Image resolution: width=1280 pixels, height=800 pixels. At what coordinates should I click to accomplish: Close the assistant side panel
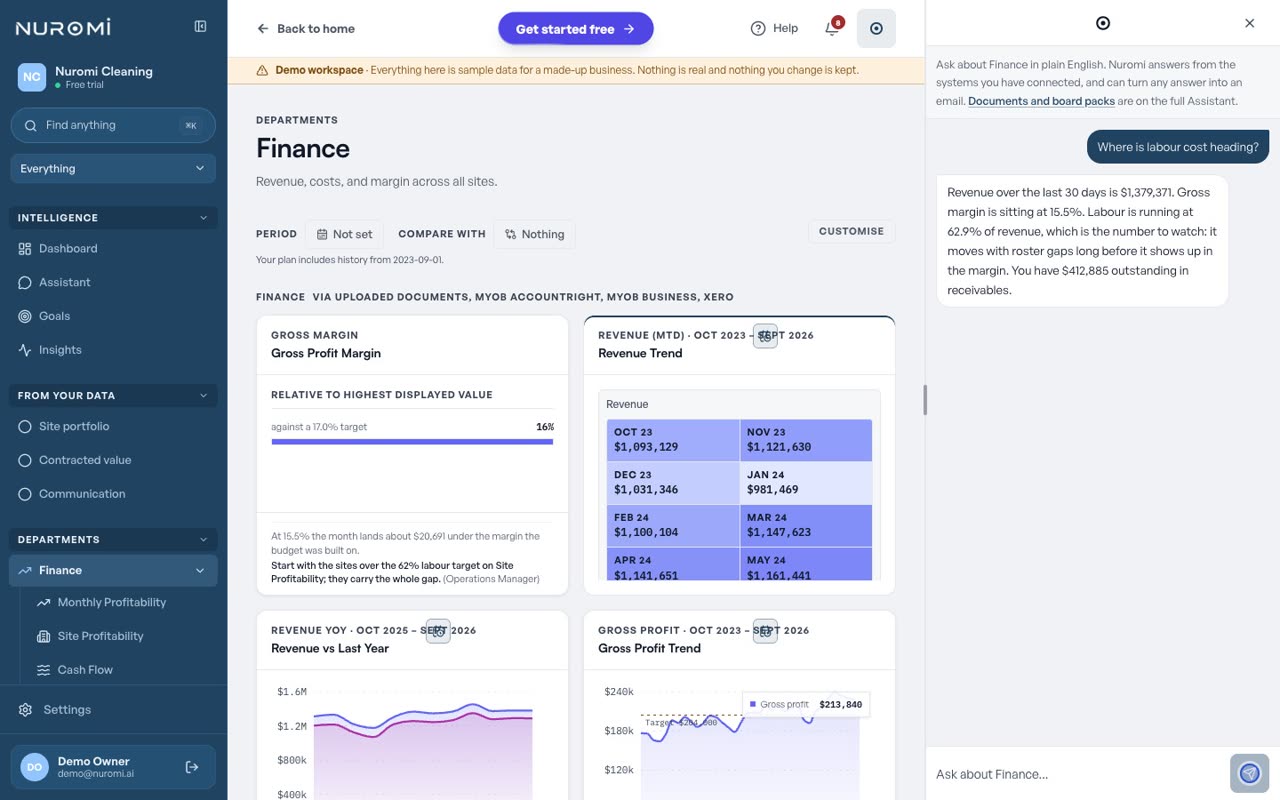(x=1249, y=23)
